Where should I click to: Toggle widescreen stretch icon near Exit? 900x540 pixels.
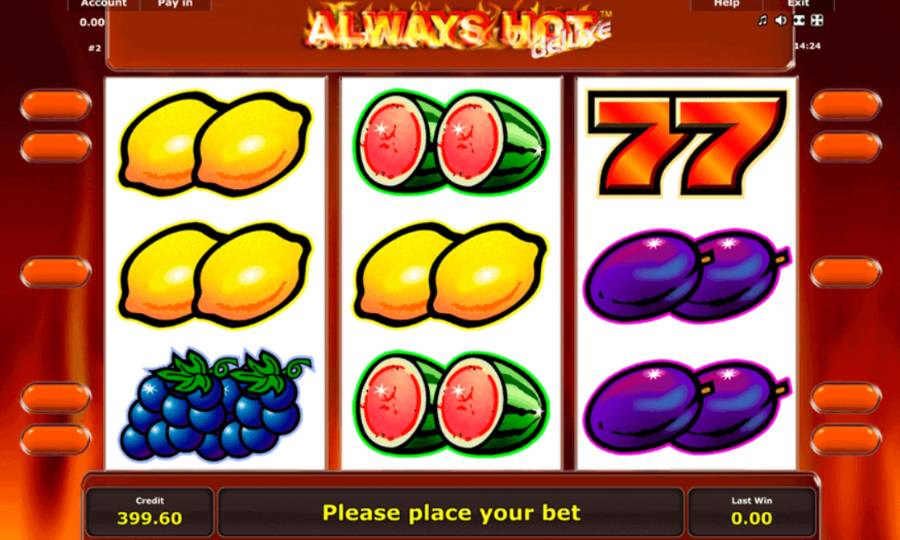click(799, 21)
